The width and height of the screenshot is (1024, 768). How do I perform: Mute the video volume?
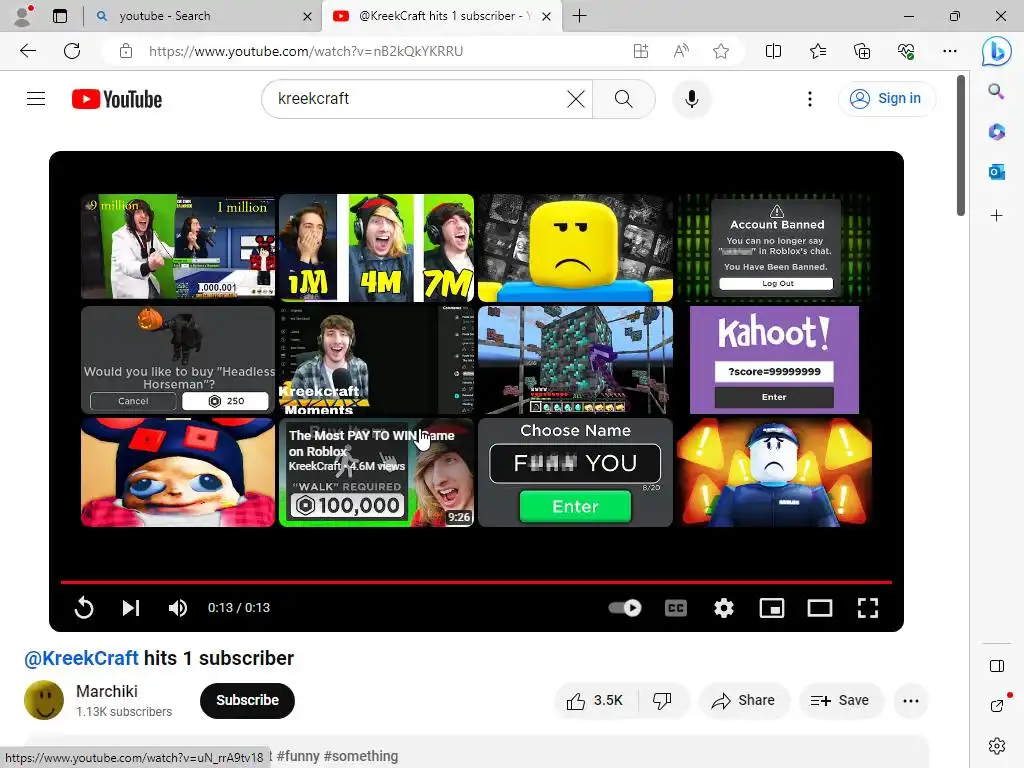[178, 607]
